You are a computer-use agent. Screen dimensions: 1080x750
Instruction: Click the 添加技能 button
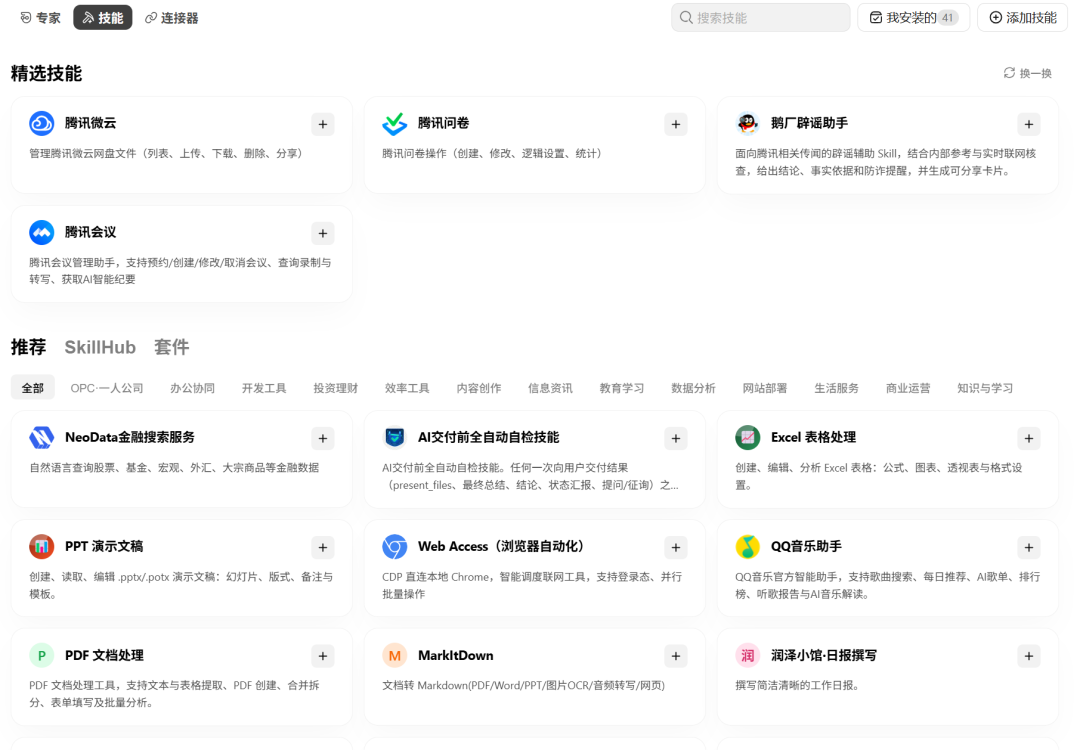[x=1023, y=18]
